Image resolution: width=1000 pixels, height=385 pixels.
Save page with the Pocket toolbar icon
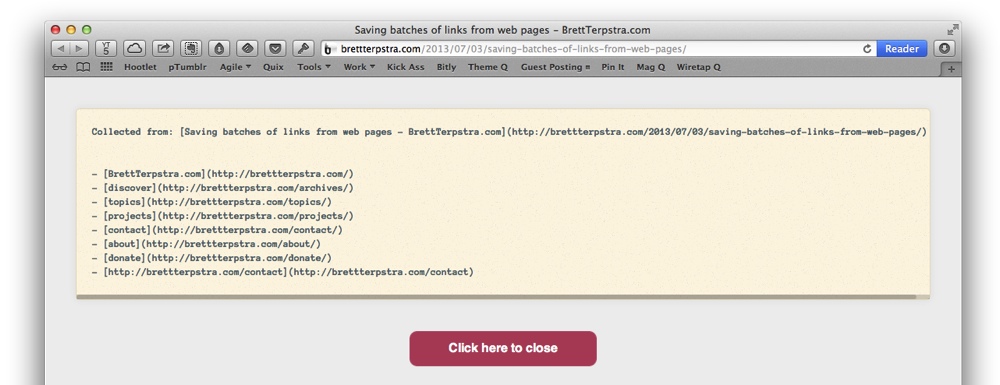275,48
